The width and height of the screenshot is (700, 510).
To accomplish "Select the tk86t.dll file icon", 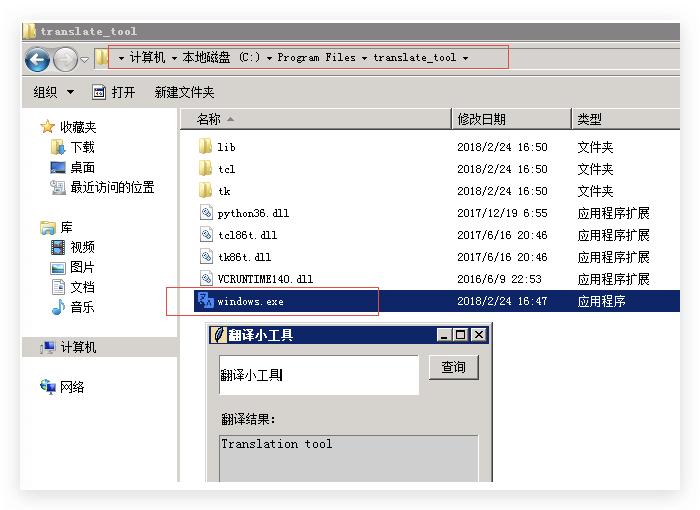I will [206, 256].
